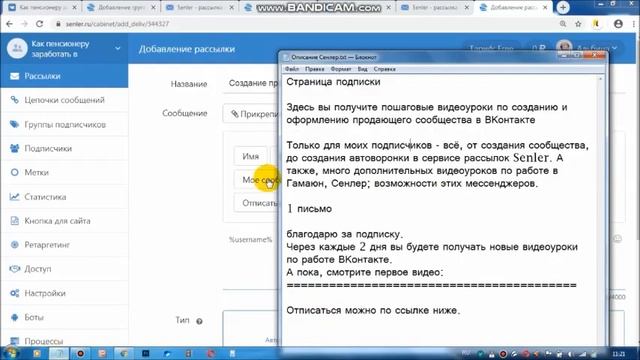The image size is (640, 360).
Task: Open a new browser tab with plus
Action: click(x=563, y=7)
